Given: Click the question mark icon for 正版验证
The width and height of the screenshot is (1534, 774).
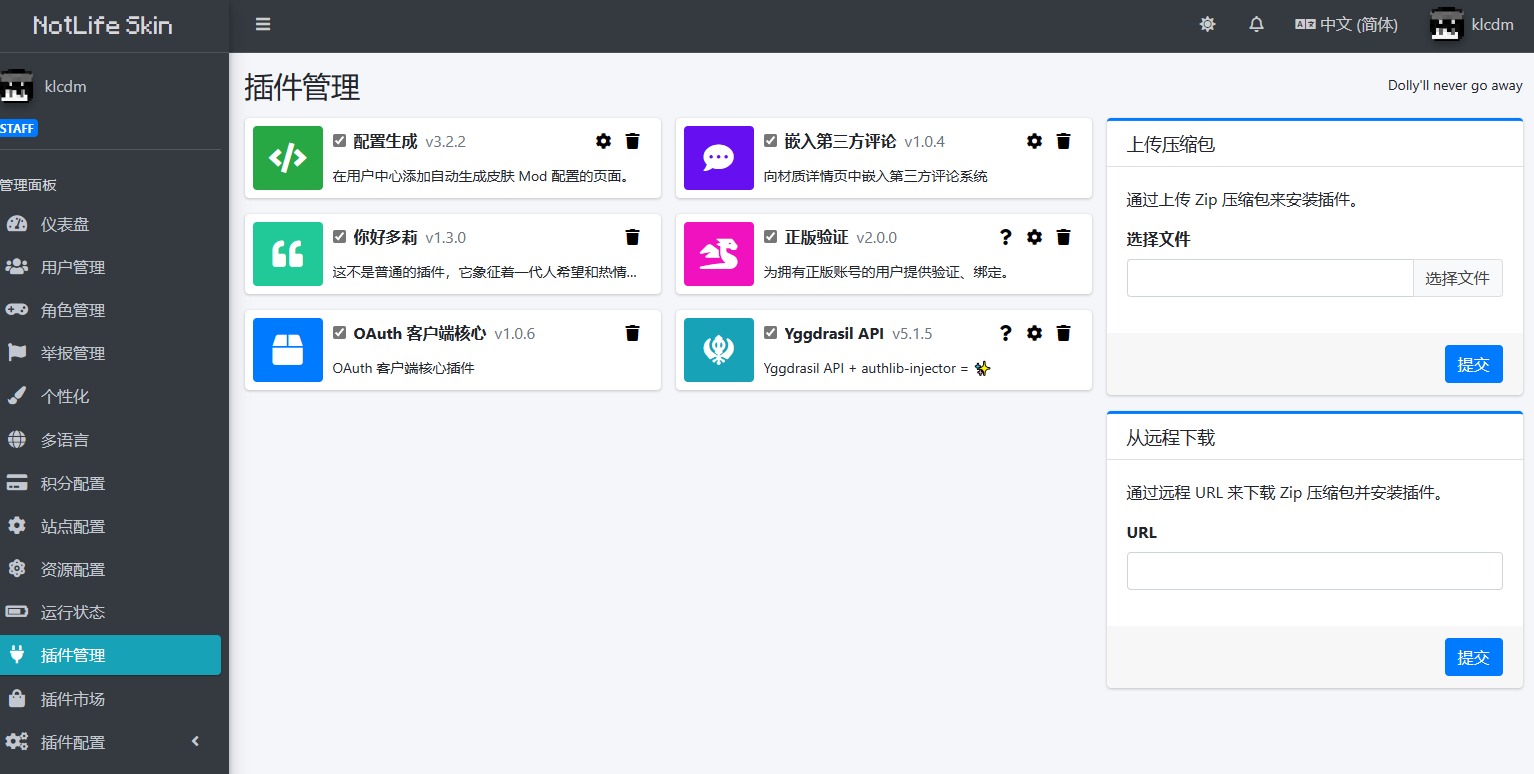Looking at the screenshot, I should (1006, 237).
